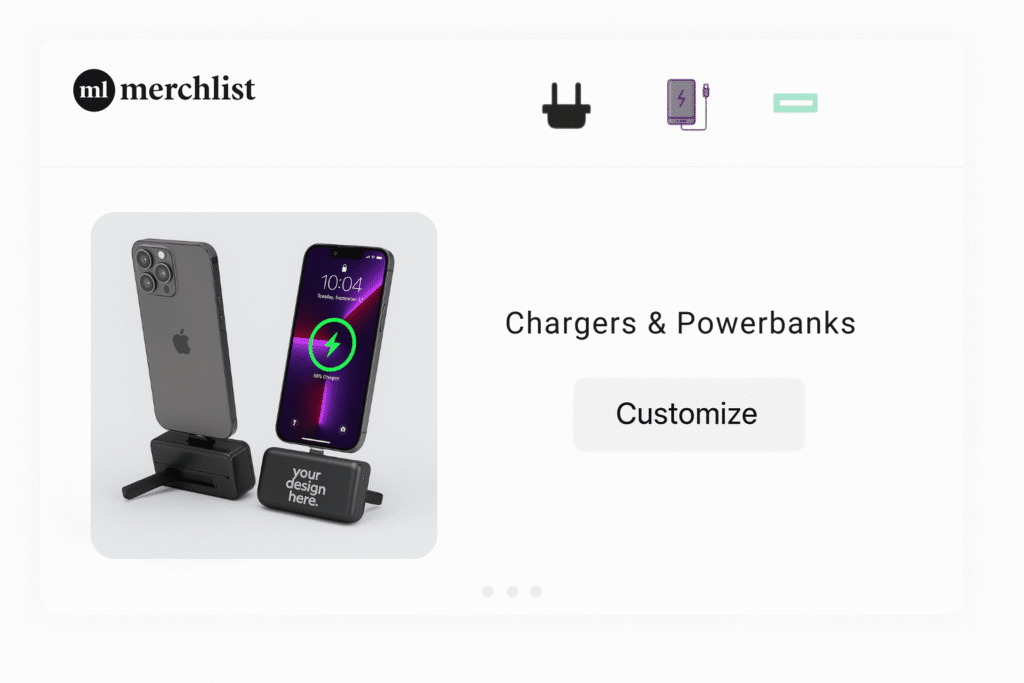1024x683 pixels.
Task: Click the phone showing the purple lock screen
Action: pyautogui.click(x=334, y=347)
